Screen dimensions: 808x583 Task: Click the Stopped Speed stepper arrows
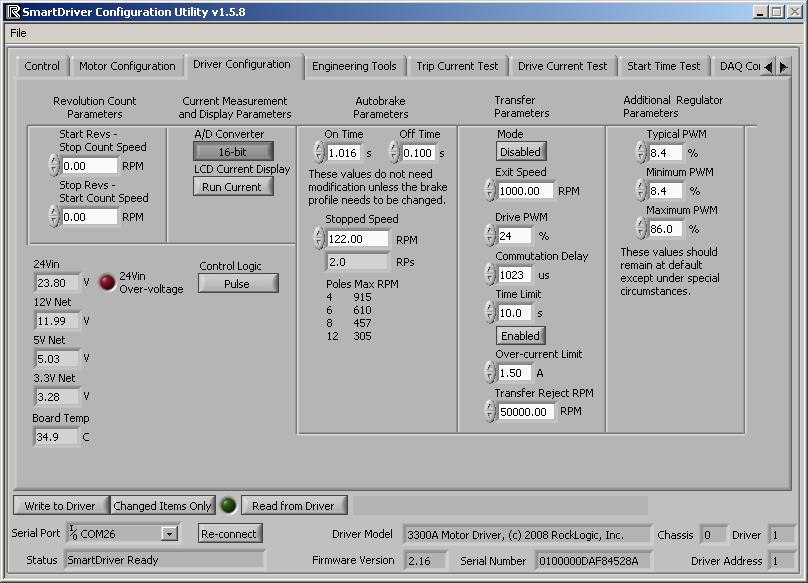319,239
